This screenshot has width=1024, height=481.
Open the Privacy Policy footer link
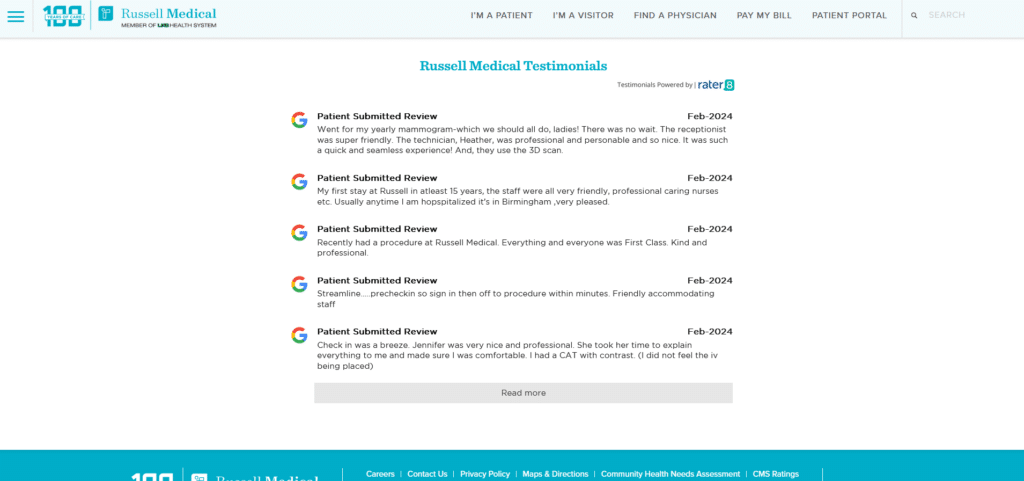tap(485, 474)
